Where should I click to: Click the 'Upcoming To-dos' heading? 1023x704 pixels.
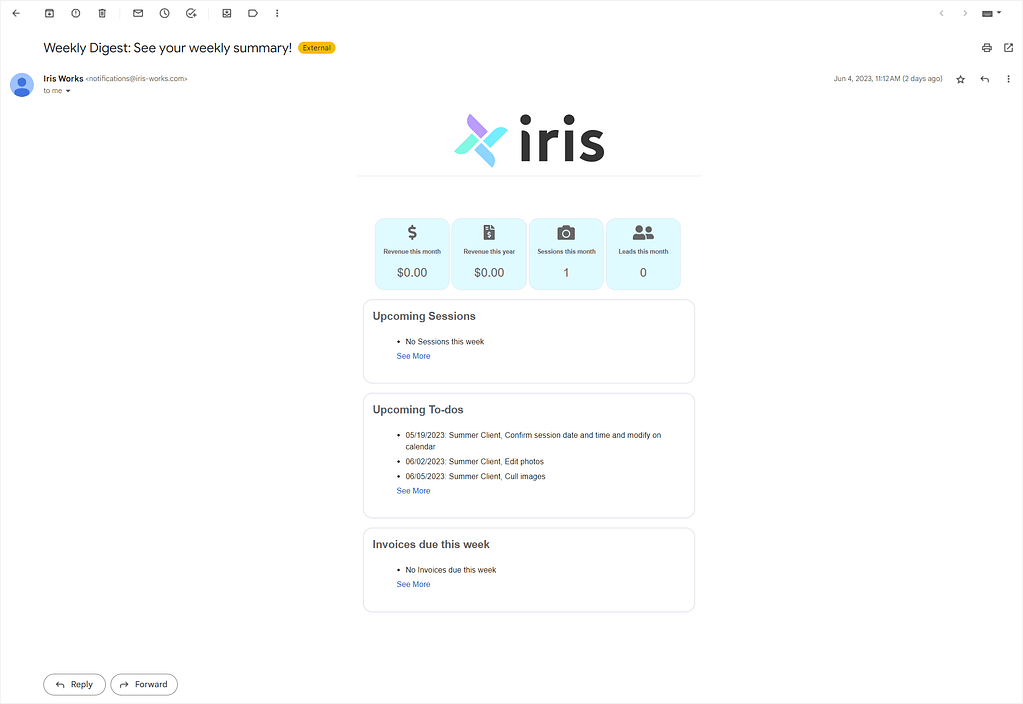418,410
